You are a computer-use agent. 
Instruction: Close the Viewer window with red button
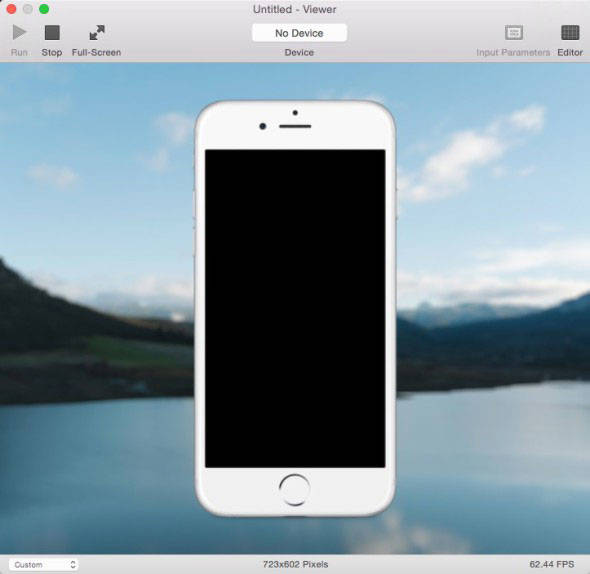click(x=11, y=9)
